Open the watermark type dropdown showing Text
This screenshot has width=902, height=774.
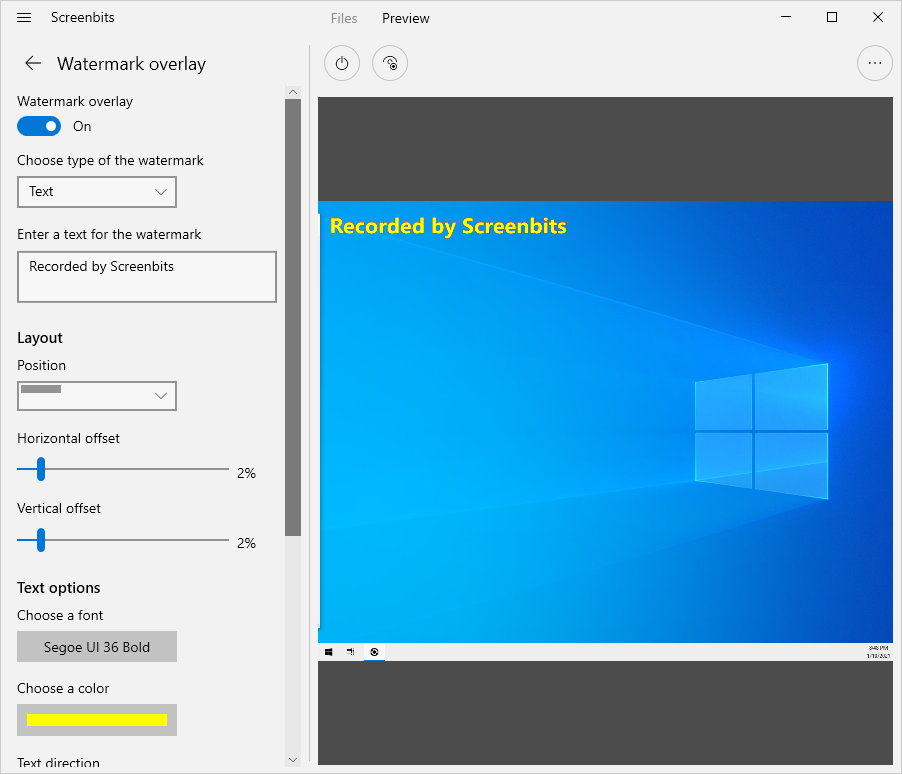tap(97, 192)
